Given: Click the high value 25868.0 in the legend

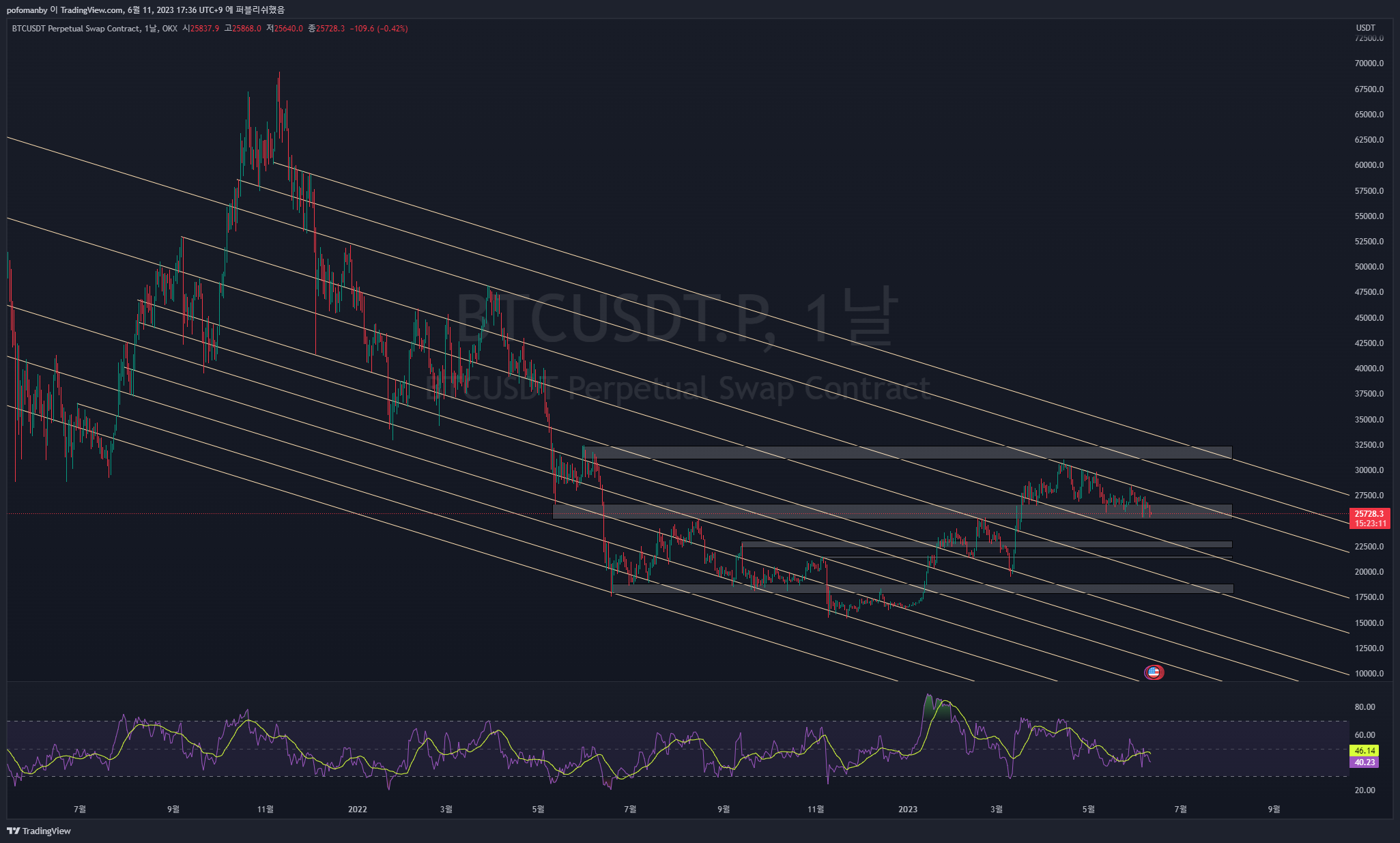Looking at the screenshot, I should 247,29.
